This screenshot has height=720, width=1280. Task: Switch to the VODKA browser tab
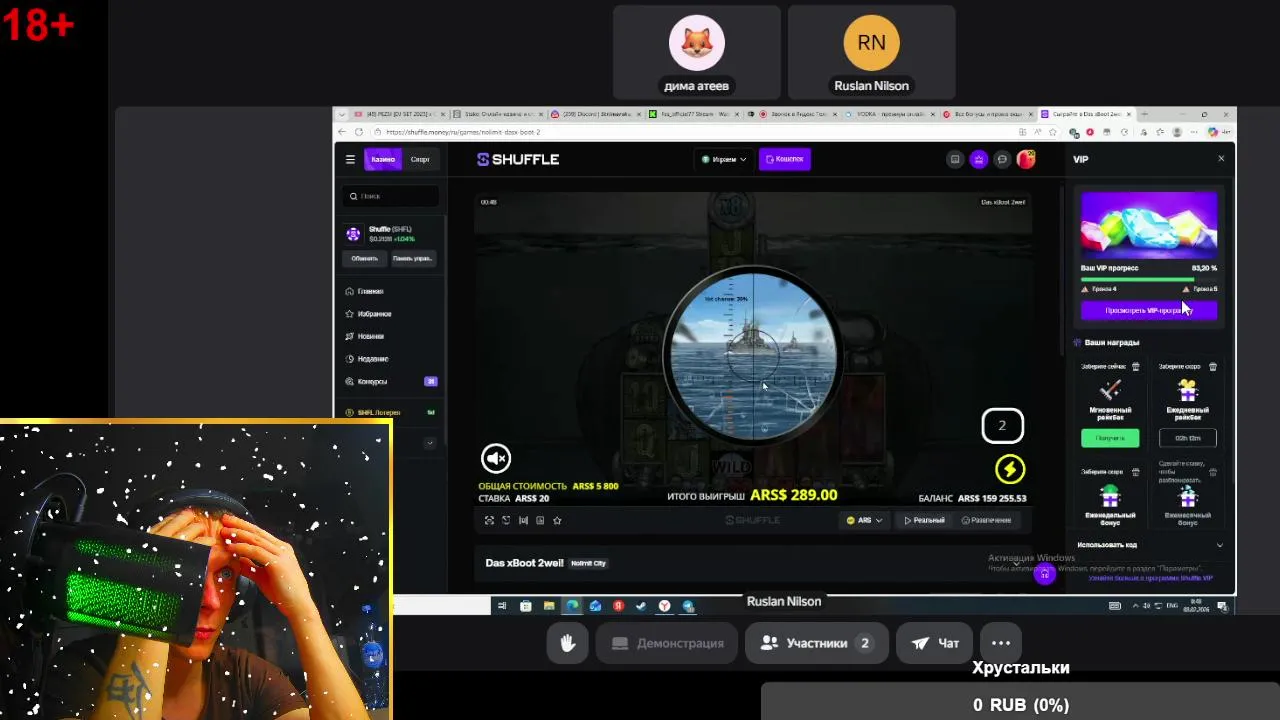pyautogui.click(x=888, y=114)
